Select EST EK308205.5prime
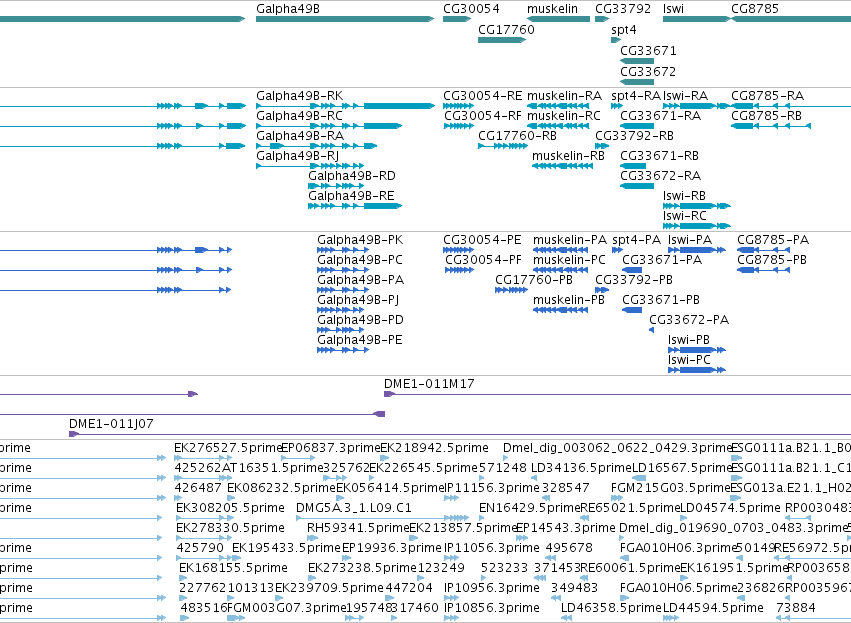851x623 pixels. 231,508
